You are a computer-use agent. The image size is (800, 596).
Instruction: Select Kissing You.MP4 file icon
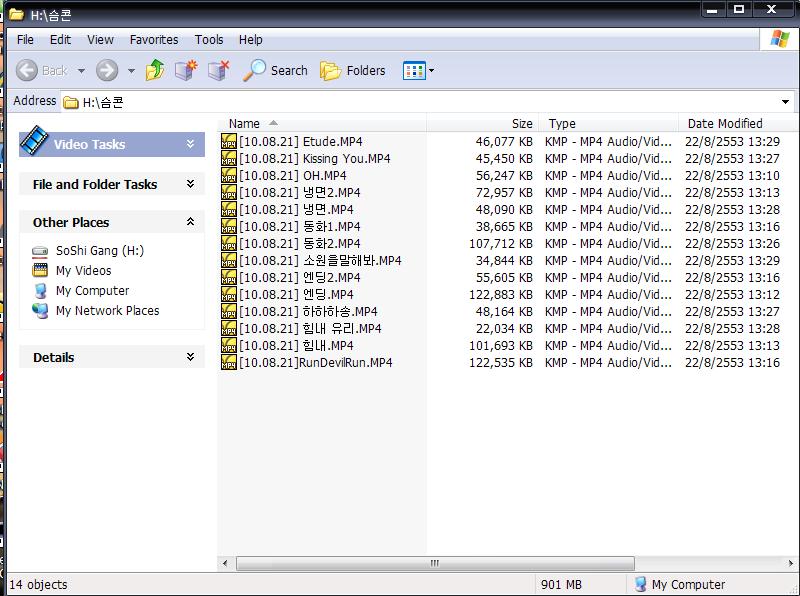click(229, 158)
